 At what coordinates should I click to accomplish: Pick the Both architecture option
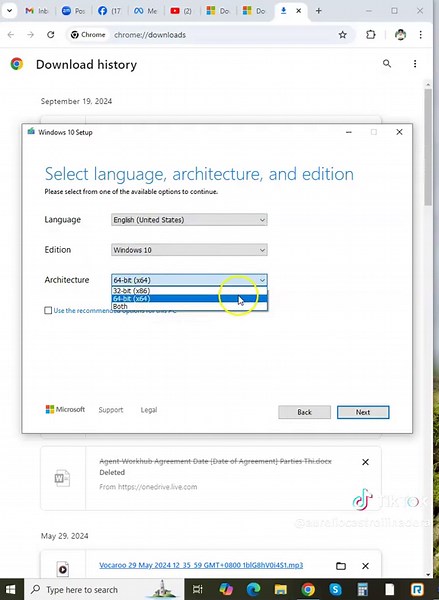click(189, 306)
